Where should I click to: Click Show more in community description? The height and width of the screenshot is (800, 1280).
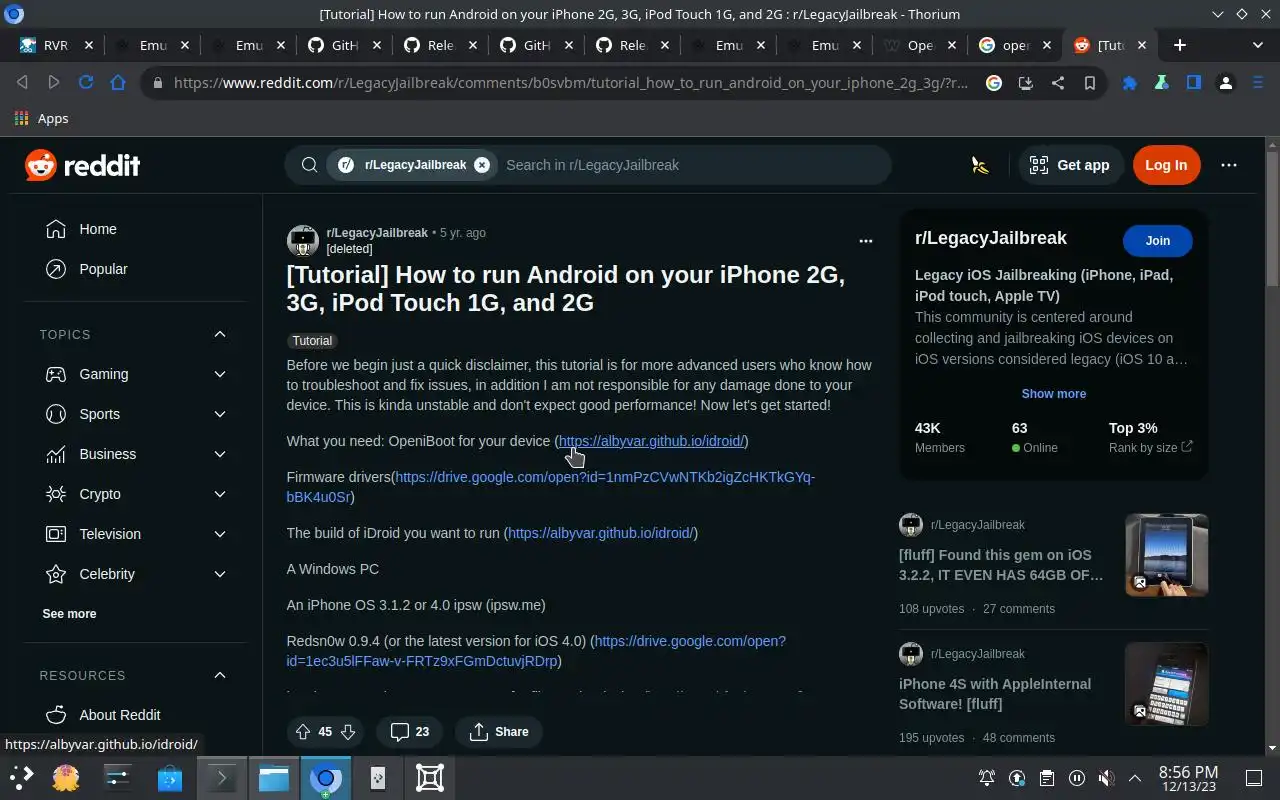(x=1054, y=394)
